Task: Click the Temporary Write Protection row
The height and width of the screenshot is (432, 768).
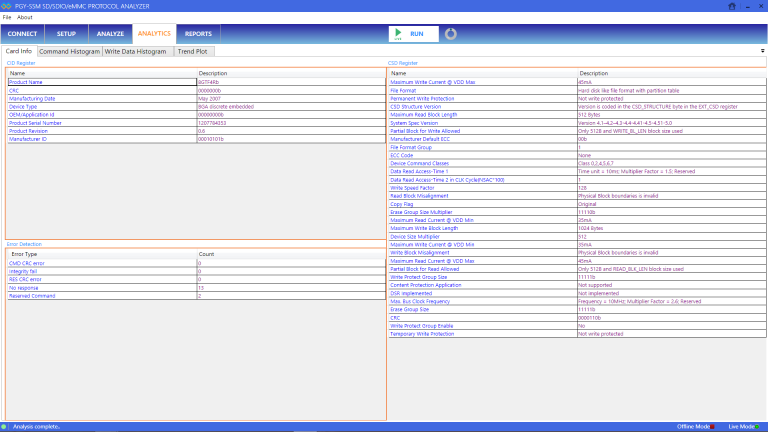Action: click(577, 334)
